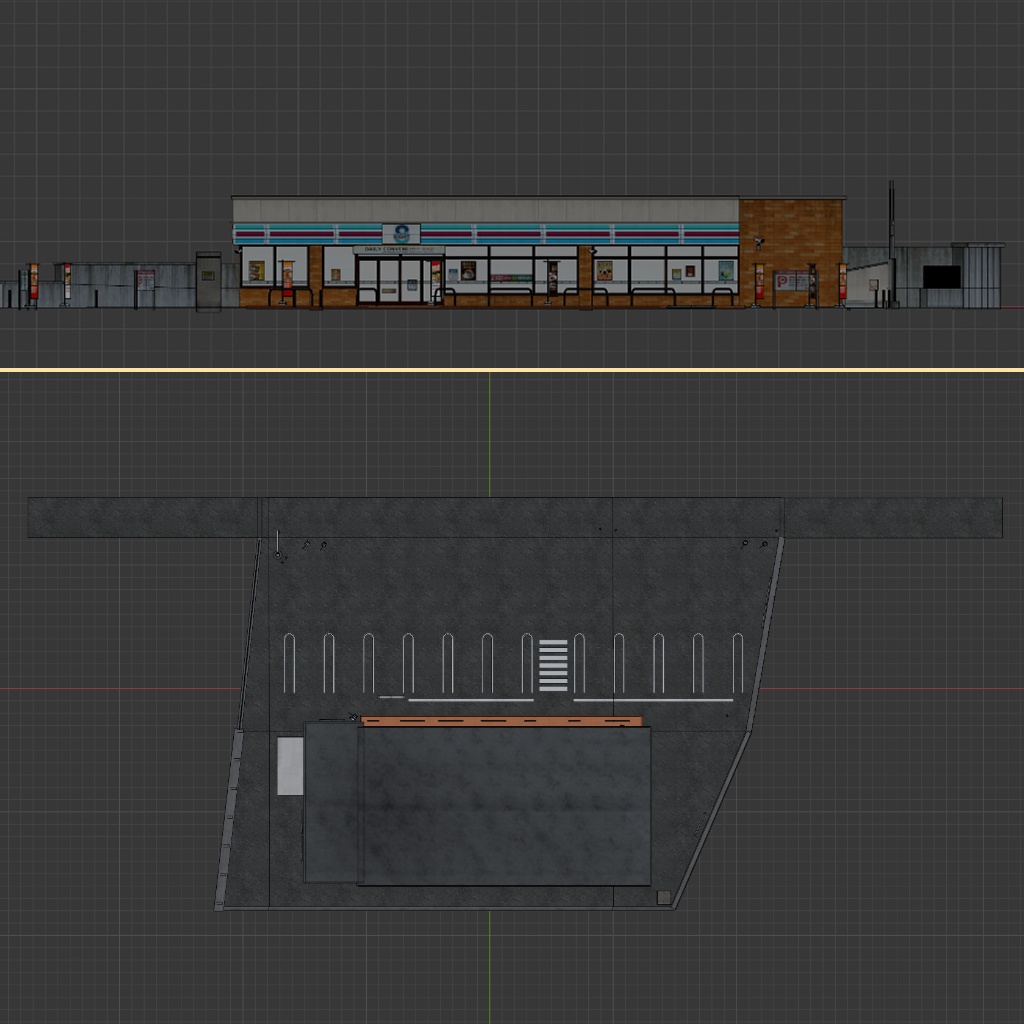Viewport: 1024px width, 1024px height.
Task: Click the white rectangle beside the building roof
Action: (290, 766)
